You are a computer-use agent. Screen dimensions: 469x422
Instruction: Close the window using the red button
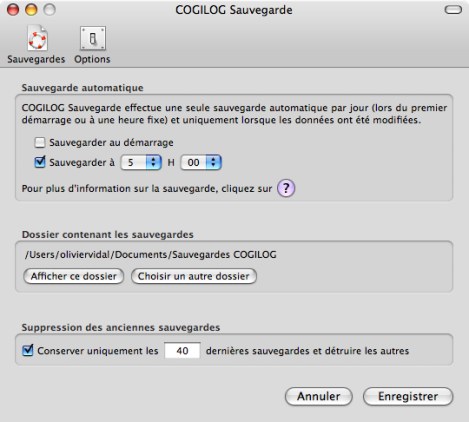coord(13,10)
